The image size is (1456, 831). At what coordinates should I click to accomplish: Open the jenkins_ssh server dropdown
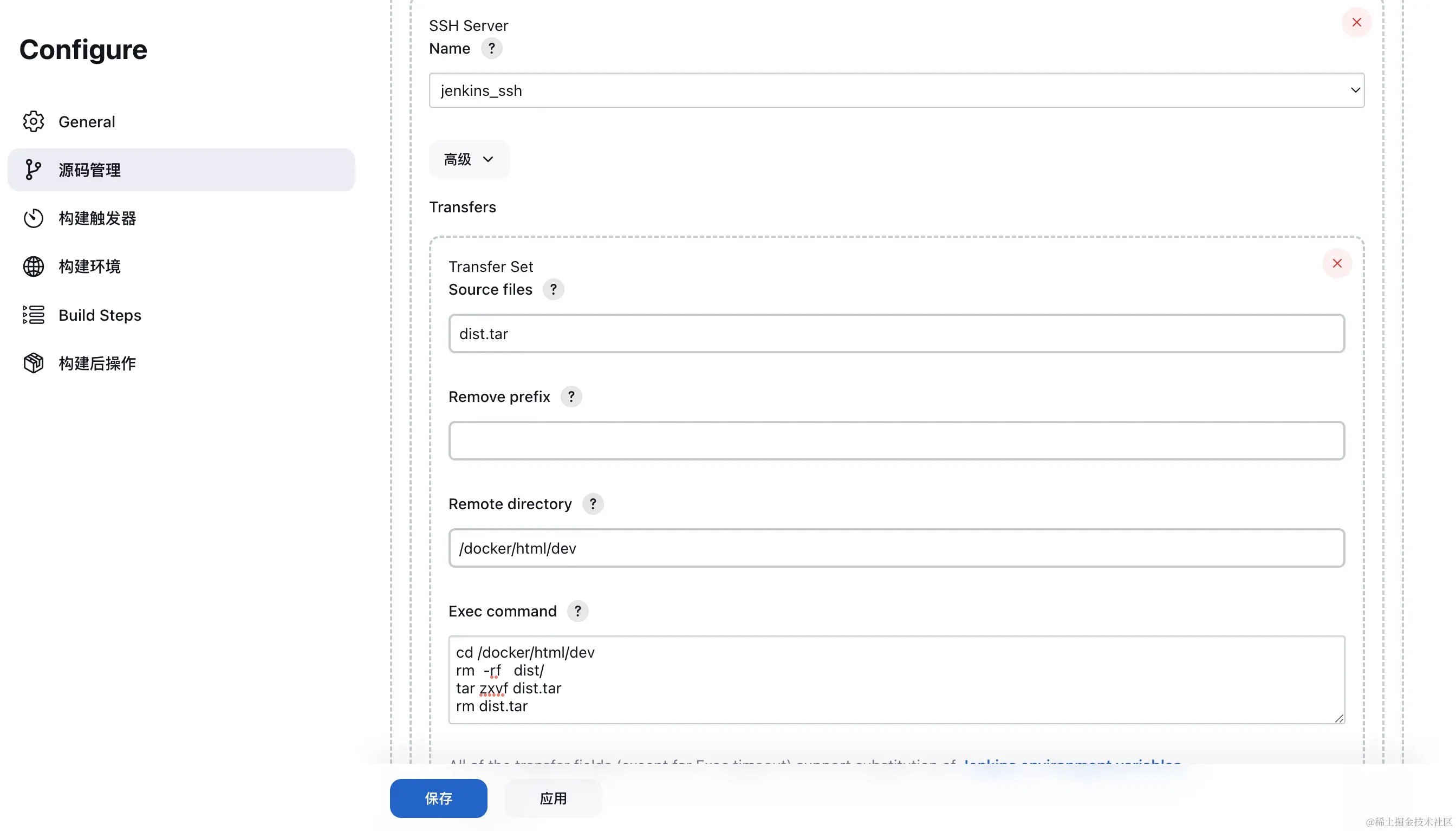896,90
